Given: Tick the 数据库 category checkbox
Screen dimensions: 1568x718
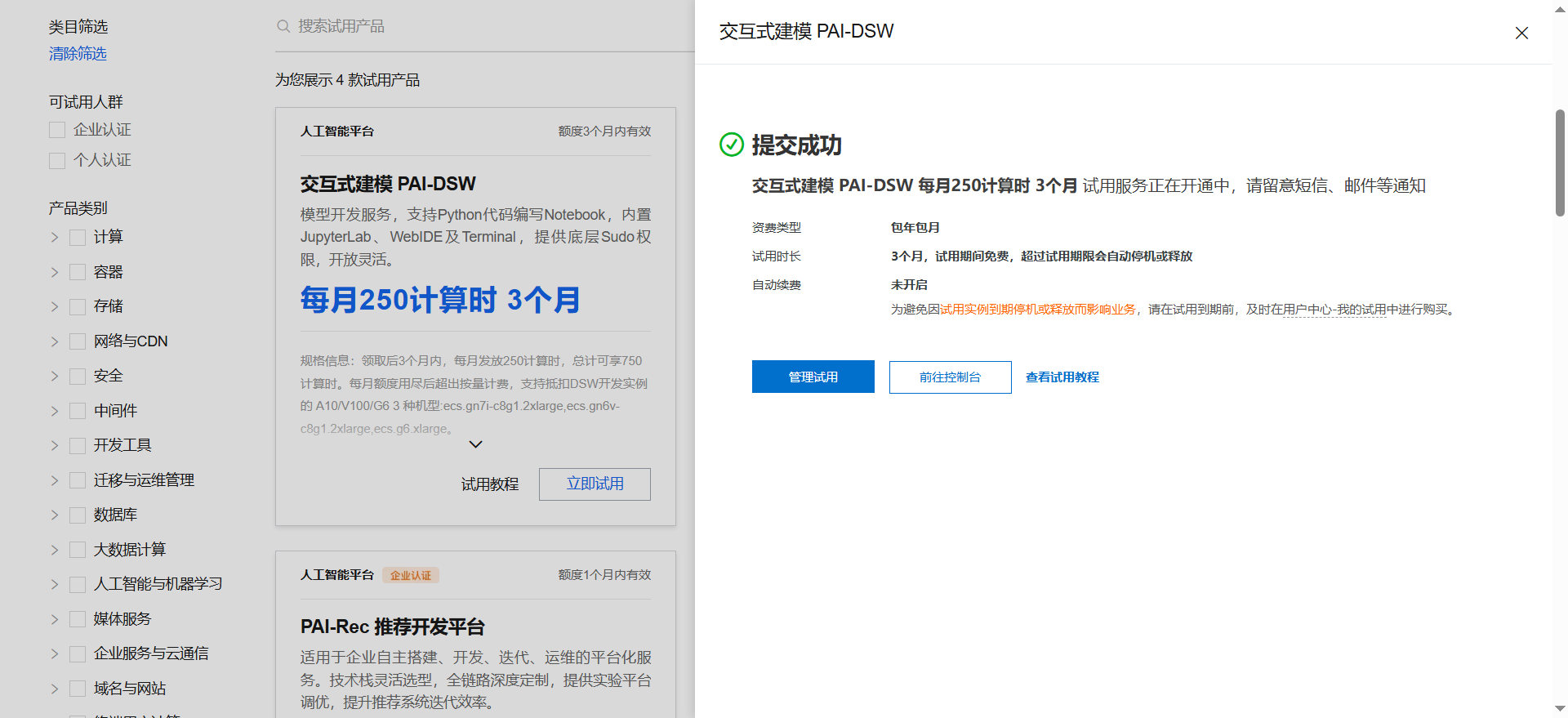Looking at the screenshot, I should click(78, 515).
